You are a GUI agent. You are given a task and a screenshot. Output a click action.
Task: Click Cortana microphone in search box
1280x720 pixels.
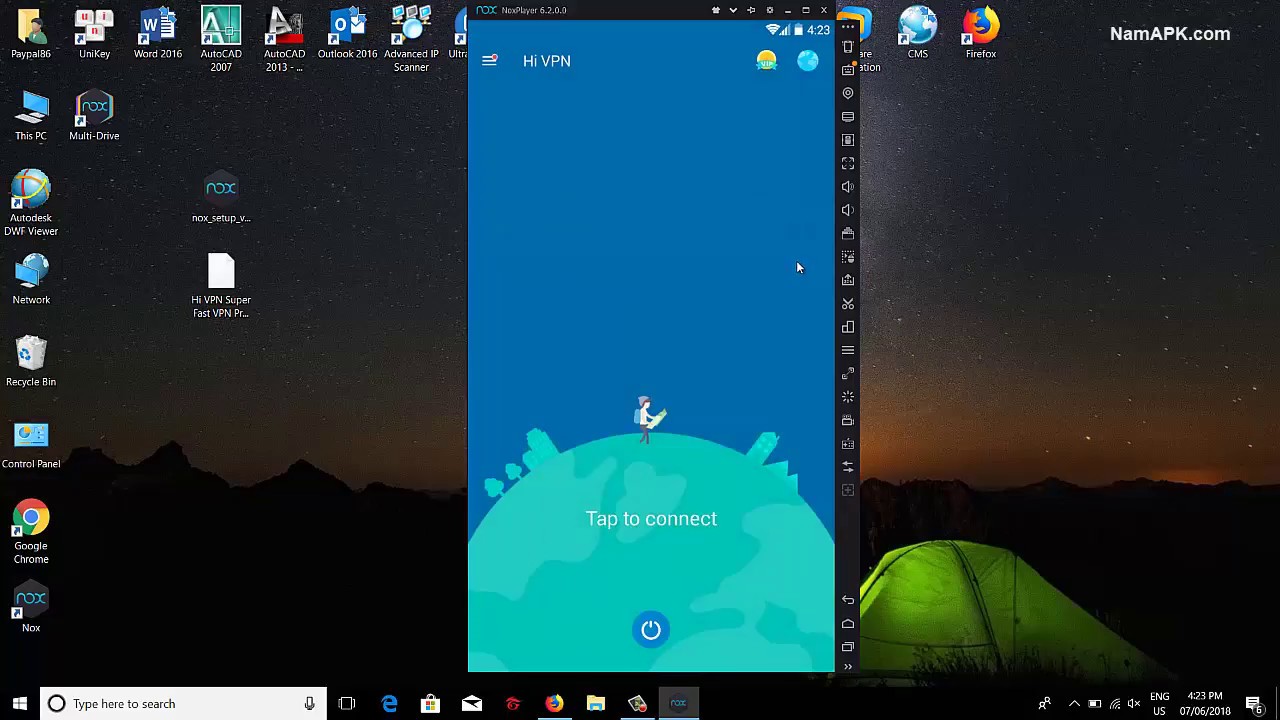click(x=309, y=704)
